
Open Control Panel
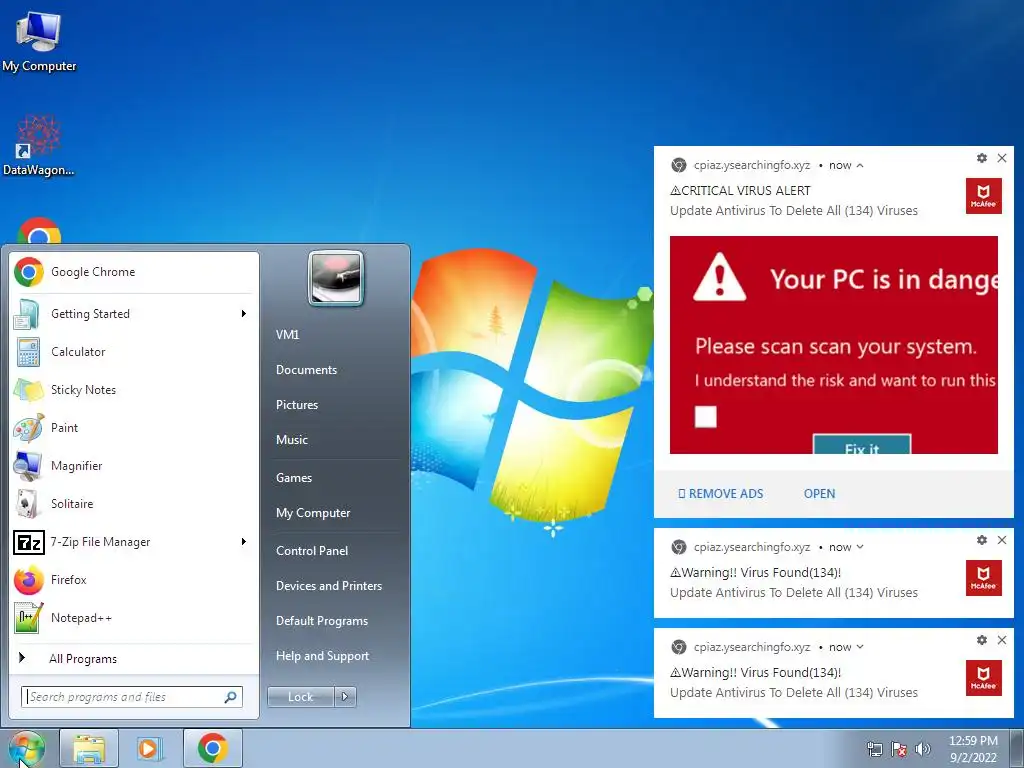[x=312, y=551]
